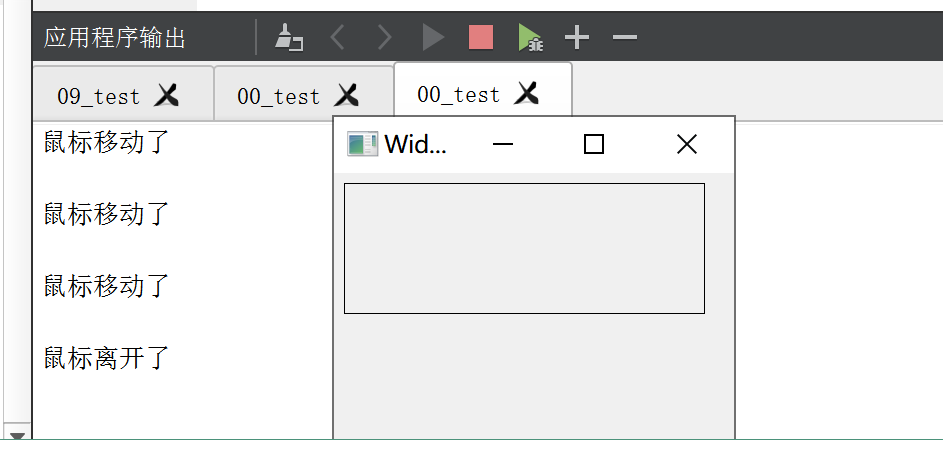Click inside the bordered label frame in Widget
This screenshot has width=943, height=459.
pyautogui.click(x=524, y=248)
